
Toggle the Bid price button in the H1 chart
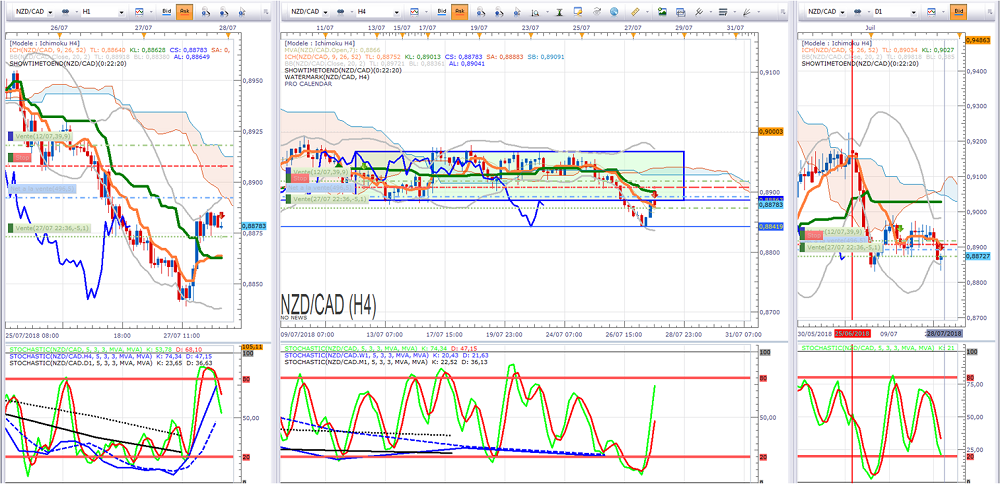tap(166, 11)
